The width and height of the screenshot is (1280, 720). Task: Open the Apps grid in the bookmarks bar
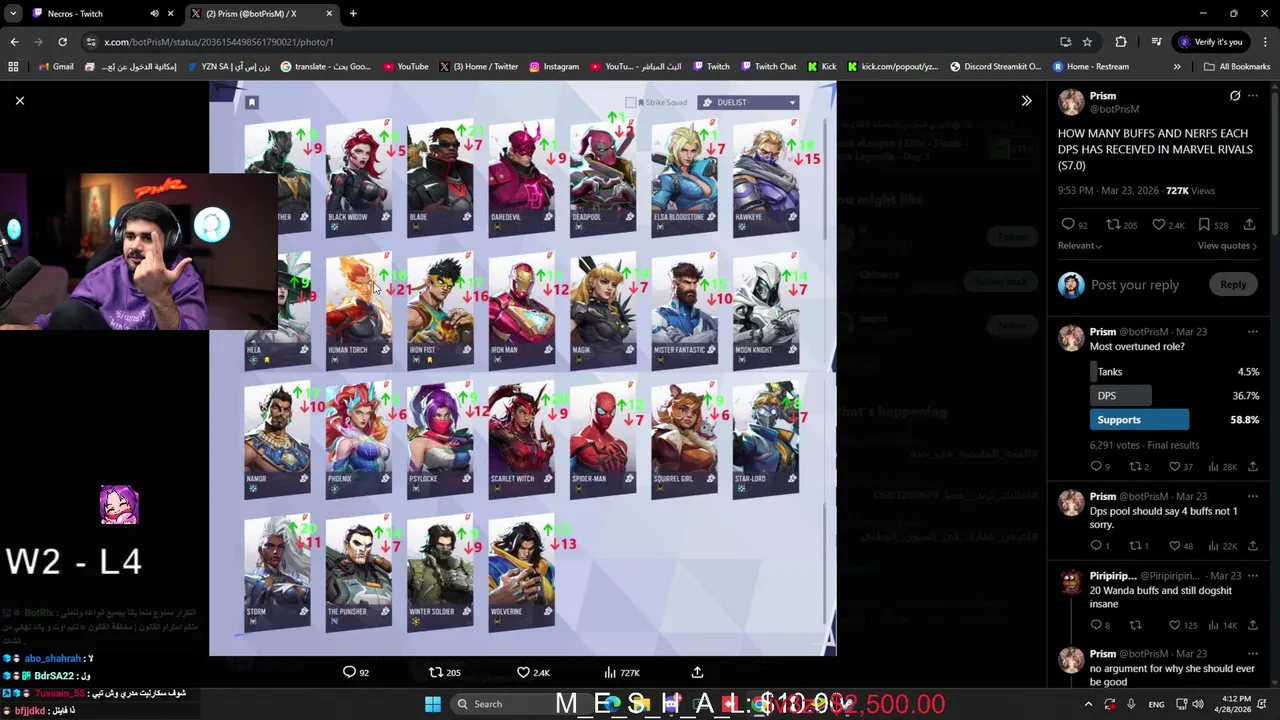(x=13, y=67)
